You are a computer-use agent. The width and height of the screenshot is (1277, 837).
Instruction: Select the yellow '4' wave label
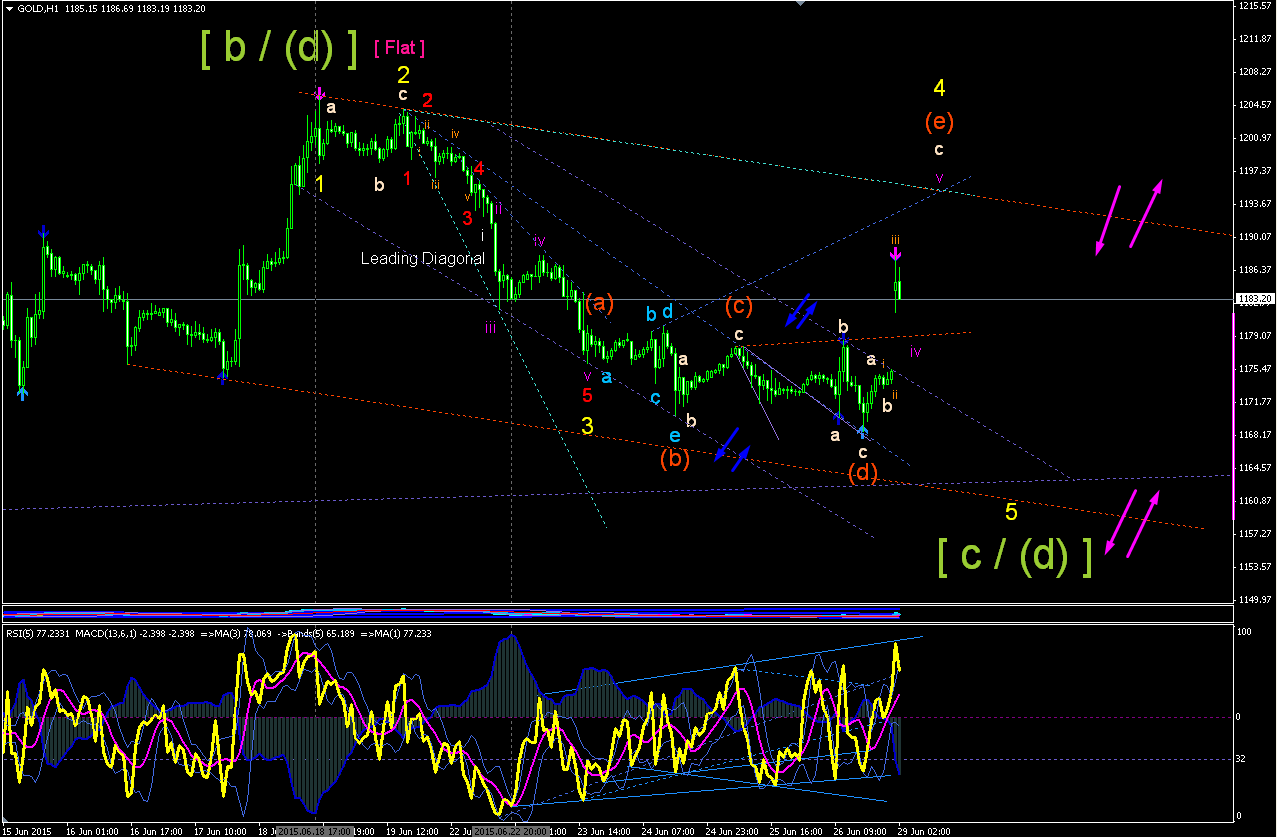pyautogui.click(x=939, y=88)
